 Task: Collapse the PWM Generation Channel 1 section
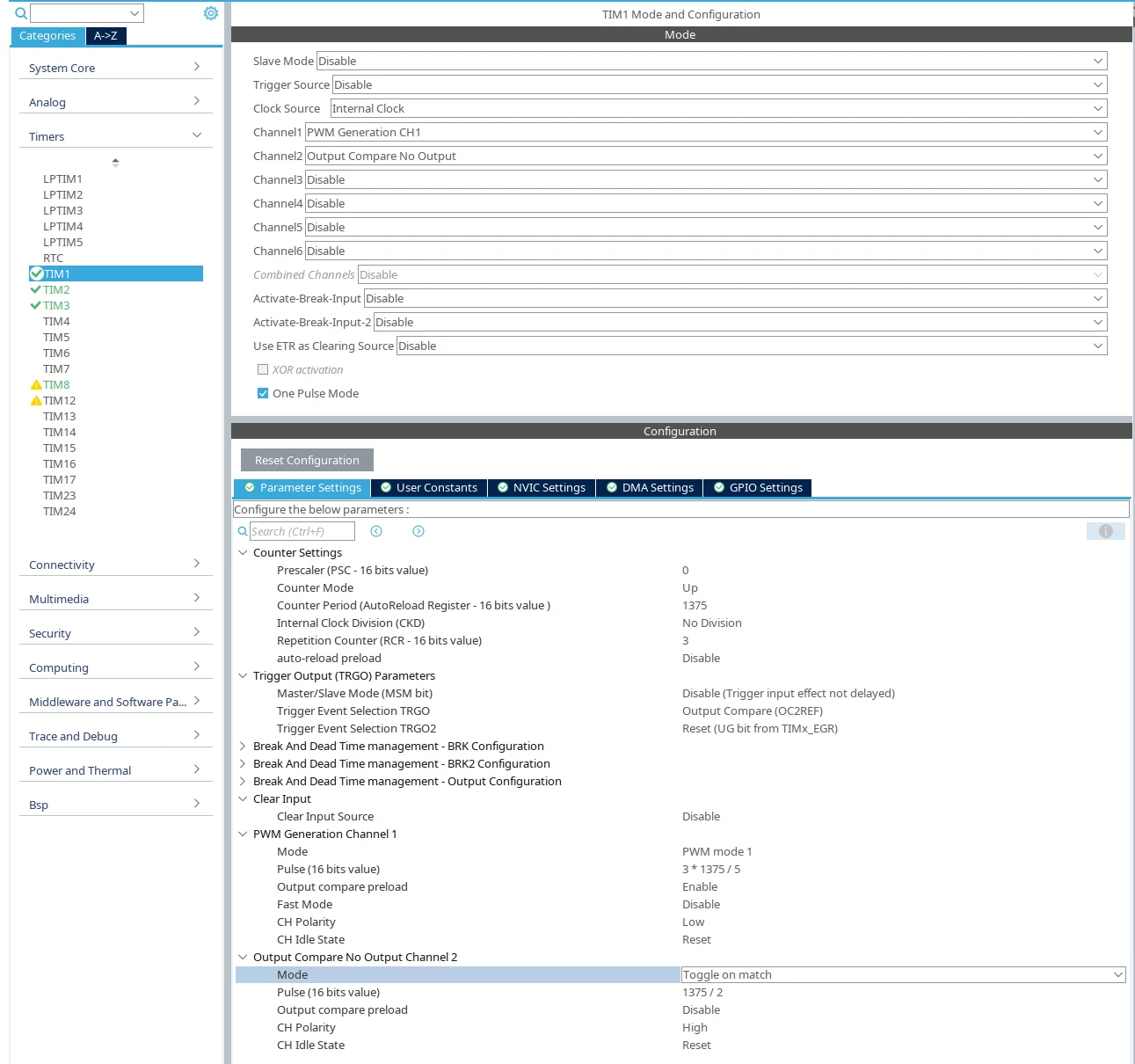pyautogui.click(x=243, y=834)
